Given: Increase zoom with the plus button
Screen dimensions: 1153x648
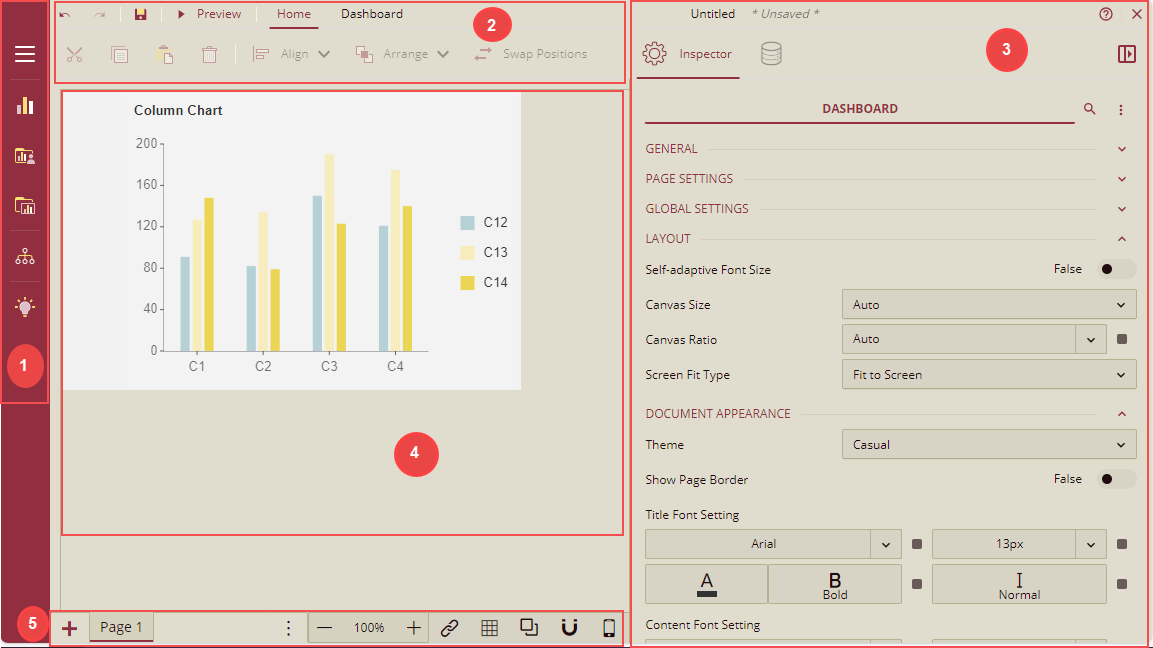Looking at the screenshot, I should click(413, 627).
